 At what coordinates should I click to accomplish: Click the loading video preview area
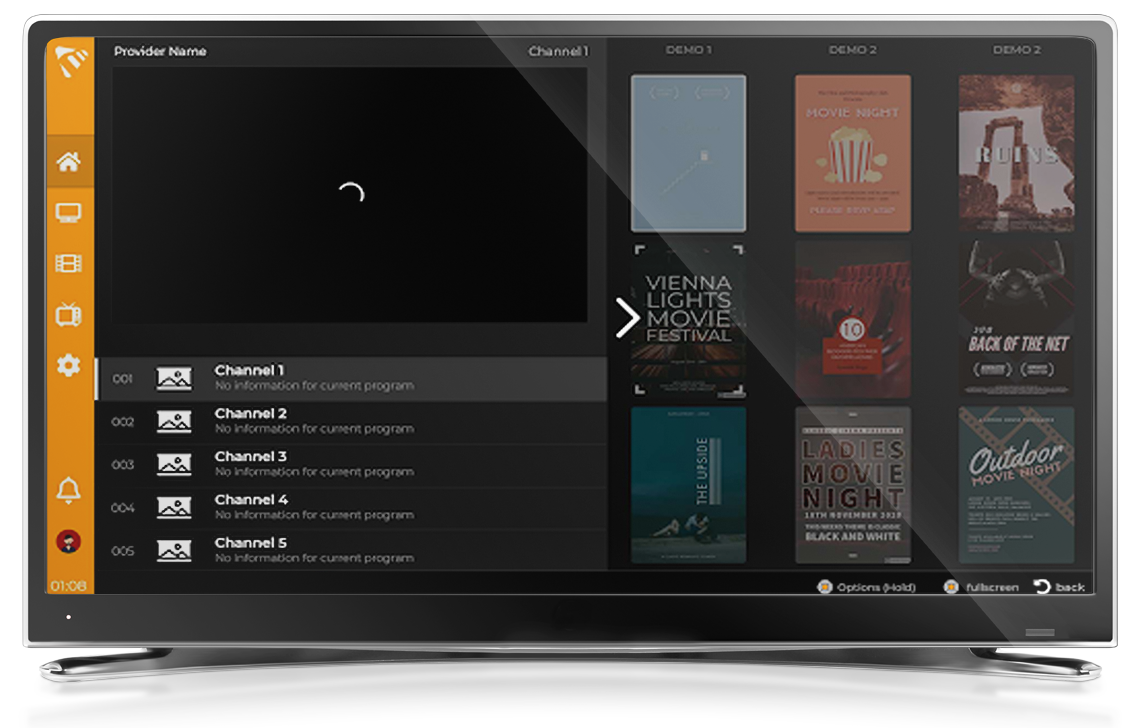tap(350, 194)
